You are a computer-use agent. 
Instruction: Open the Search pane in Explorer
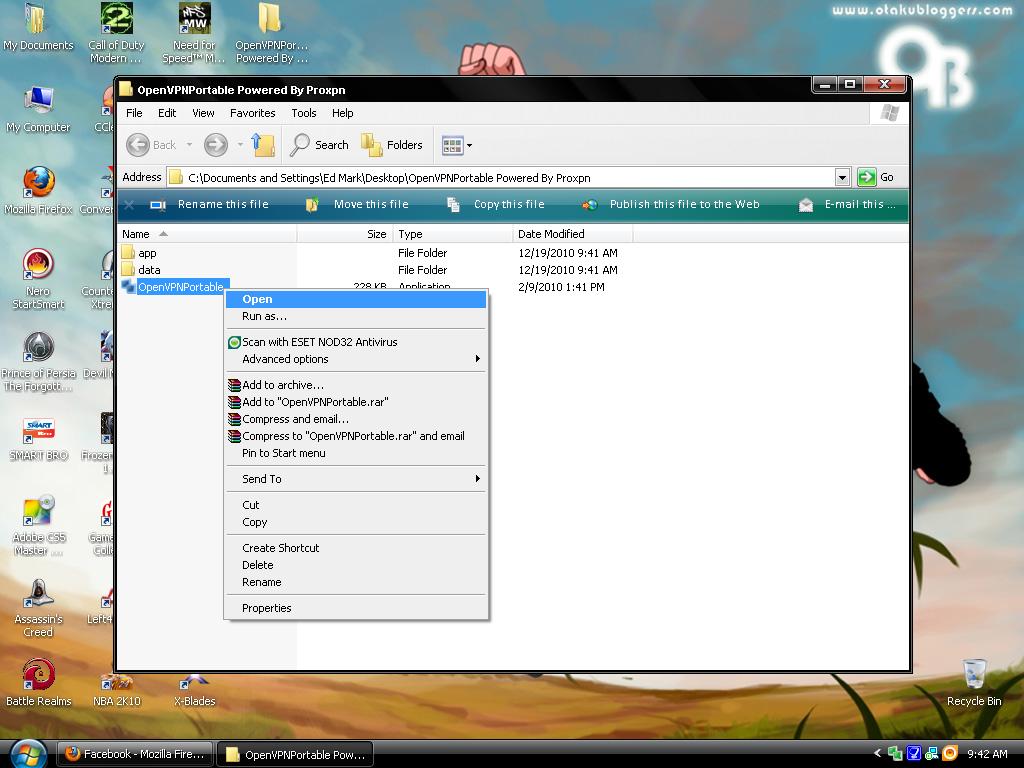(320, 145)
